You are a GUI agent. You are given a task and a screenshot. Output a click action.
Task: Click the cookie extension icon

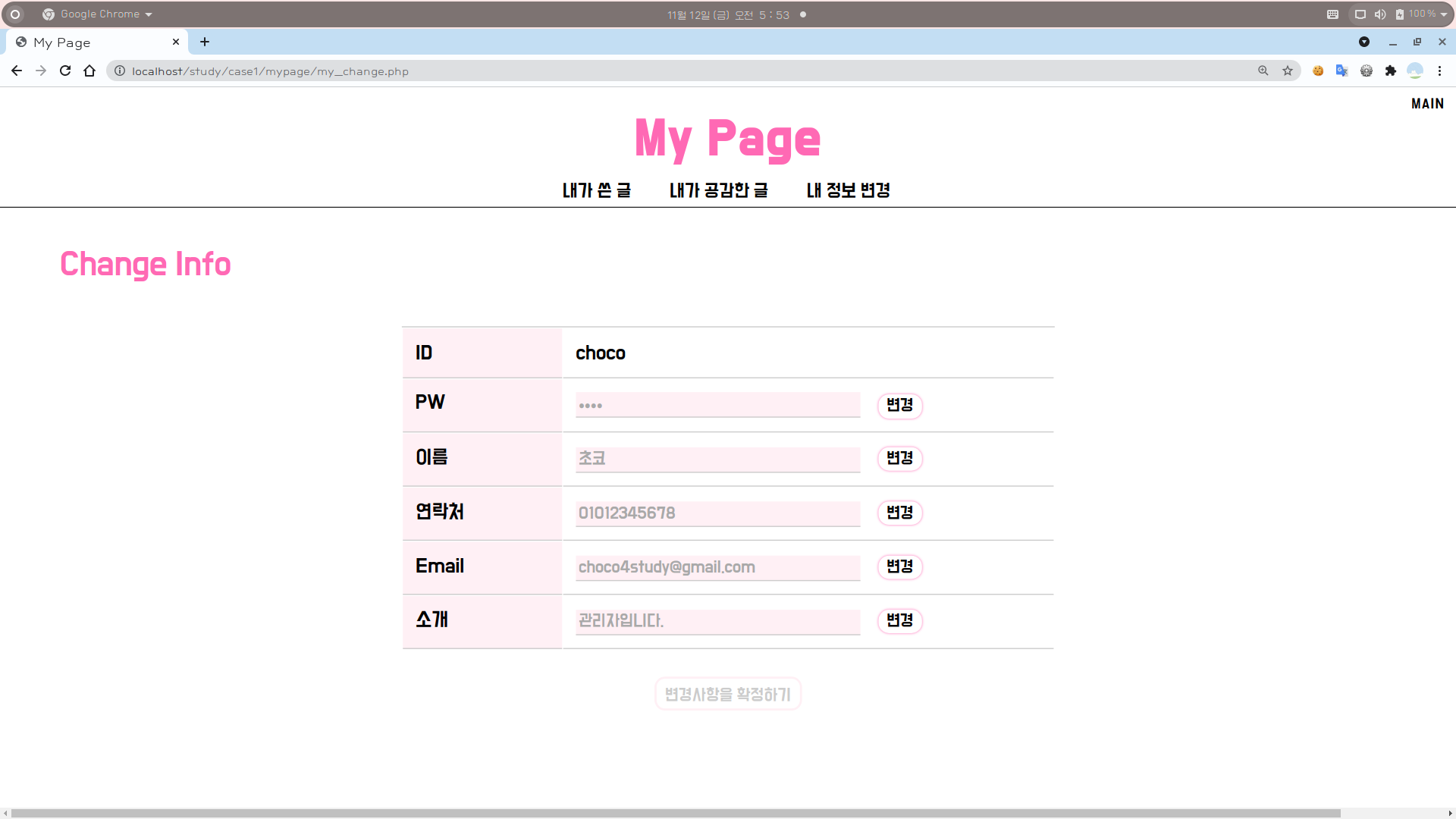(1318, 71)
